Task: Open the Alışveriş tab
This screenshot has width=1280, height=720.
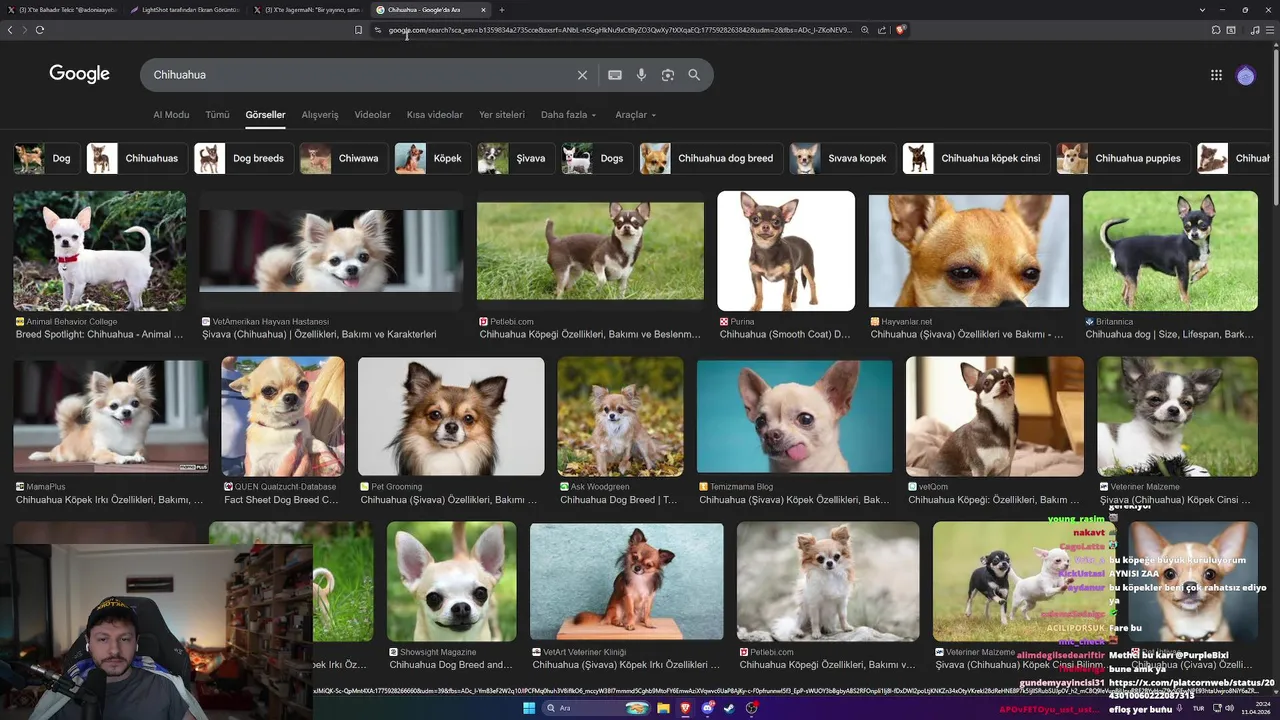Action: (320, 115)
